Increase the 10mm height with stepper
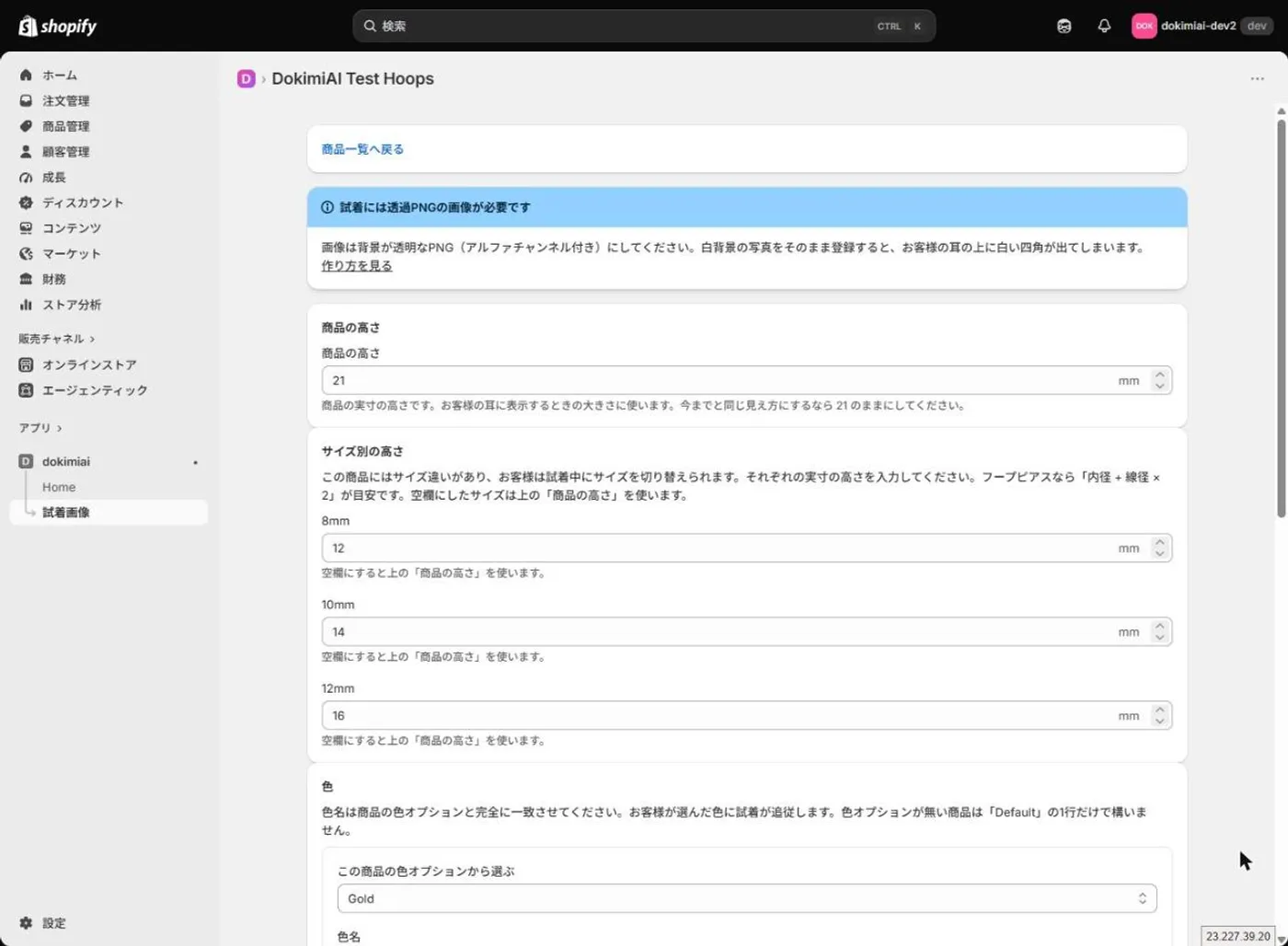1288x946 pixels. [x=1160, y=626]
